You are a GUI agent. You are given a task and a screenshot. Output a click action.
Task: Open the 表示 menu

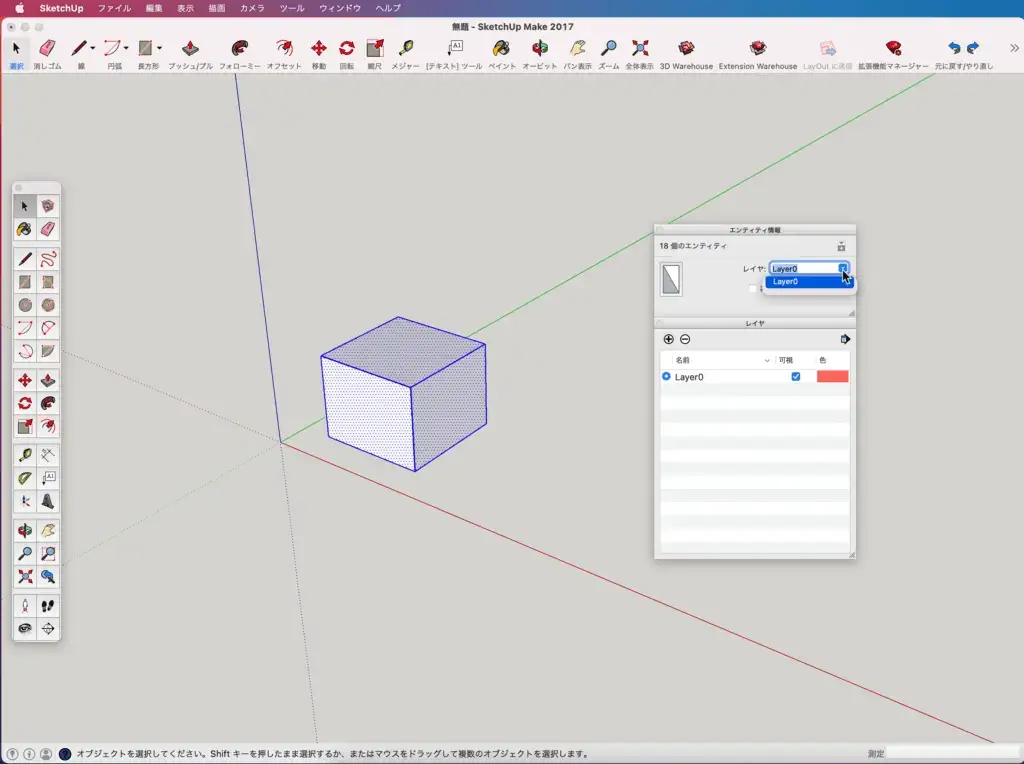(185, 8)
